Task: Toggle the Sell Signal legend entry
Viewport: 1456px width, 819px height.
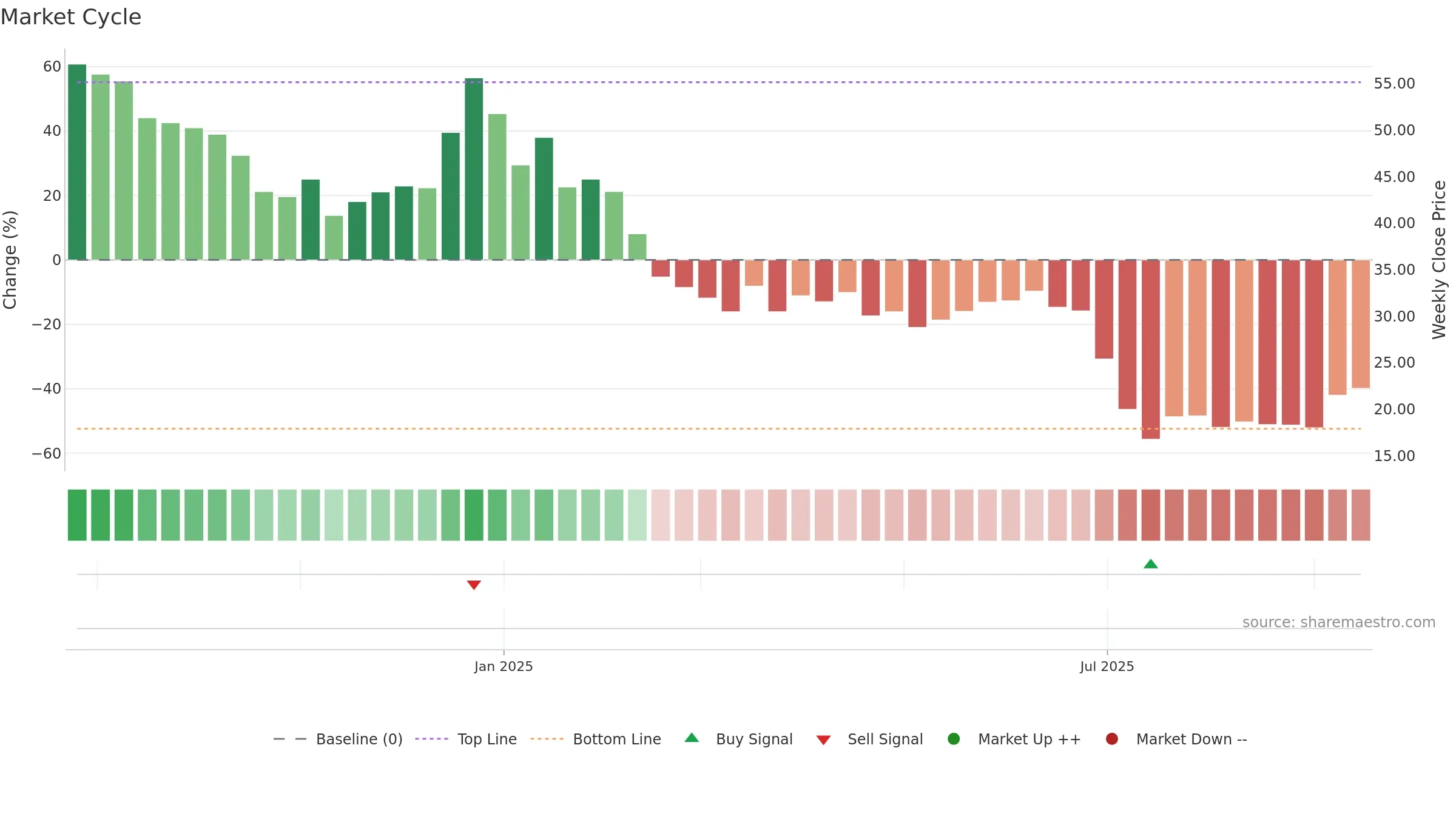Action: click(869, 739)
